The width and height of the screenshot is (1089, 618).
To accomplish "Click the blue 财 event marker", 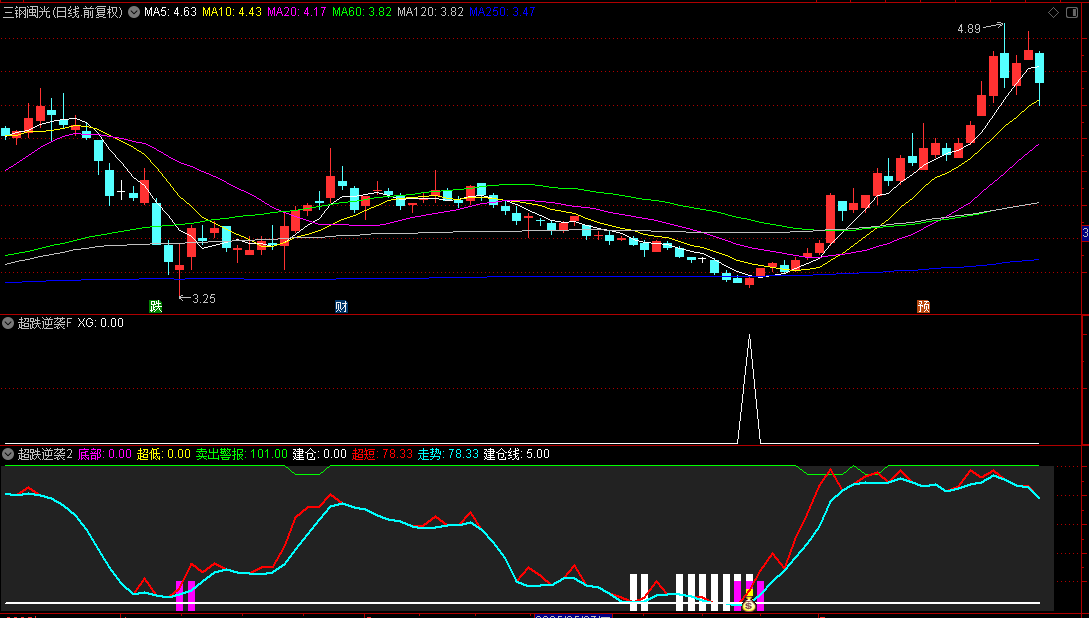I will click(x=341, y=306).
